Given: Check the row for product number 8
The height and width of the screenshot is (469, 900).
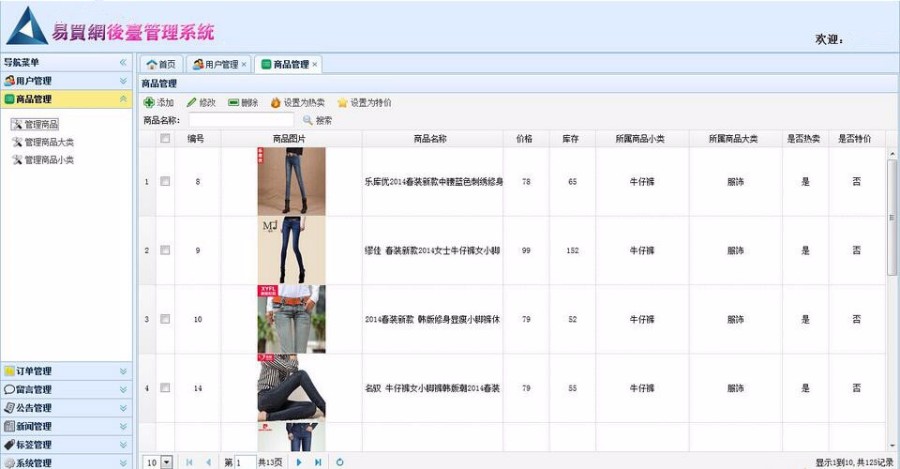Looking at the screenshot, I should coord(165,181).
